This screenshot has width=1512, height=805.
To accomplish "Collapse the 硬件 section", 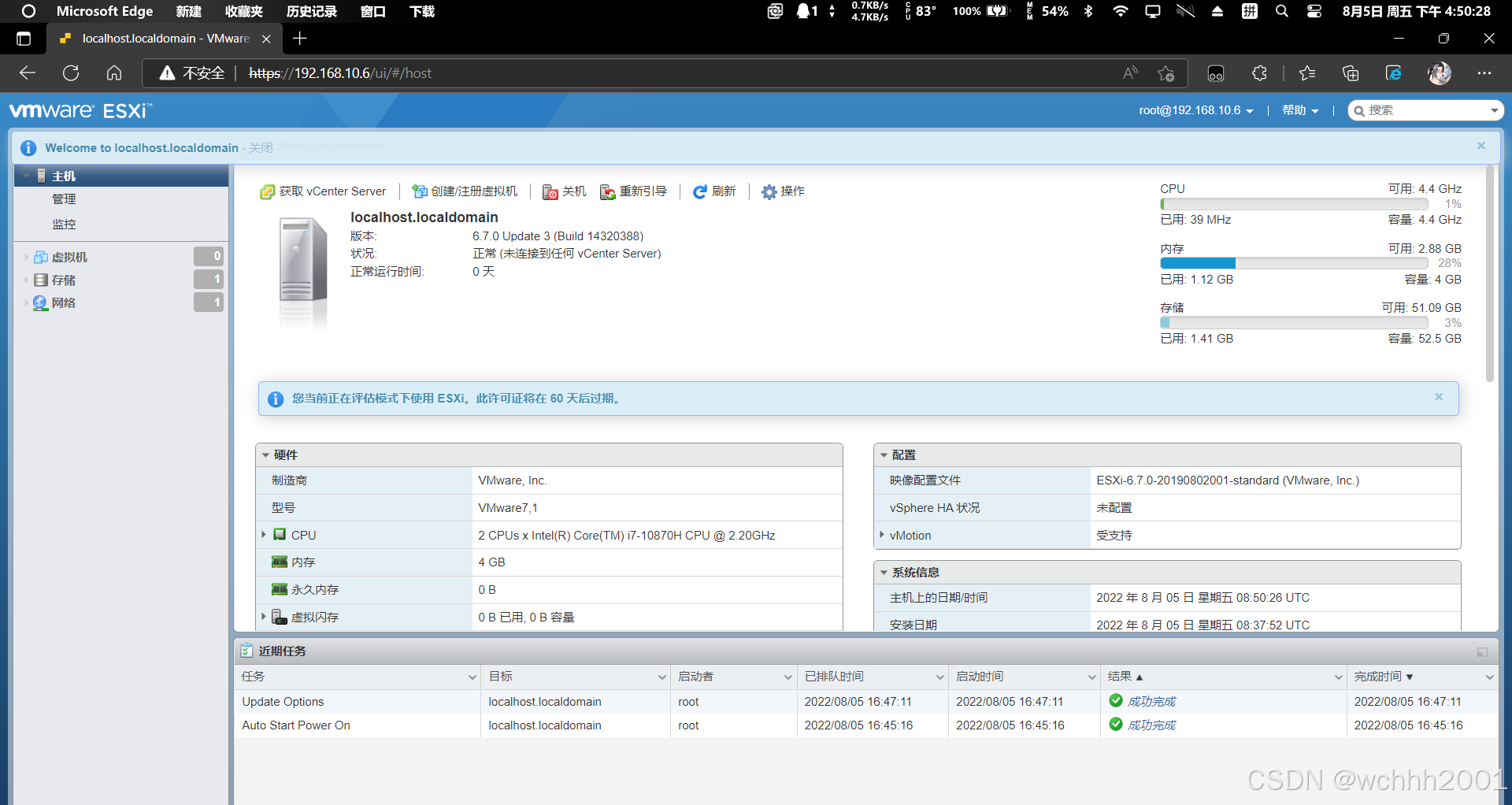I will coord(266,454).
